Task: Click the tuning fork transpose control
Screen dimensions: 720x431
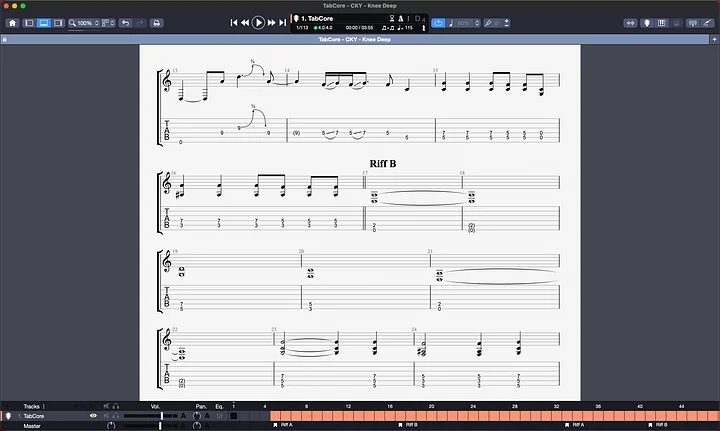Action: tap(488, 23)
